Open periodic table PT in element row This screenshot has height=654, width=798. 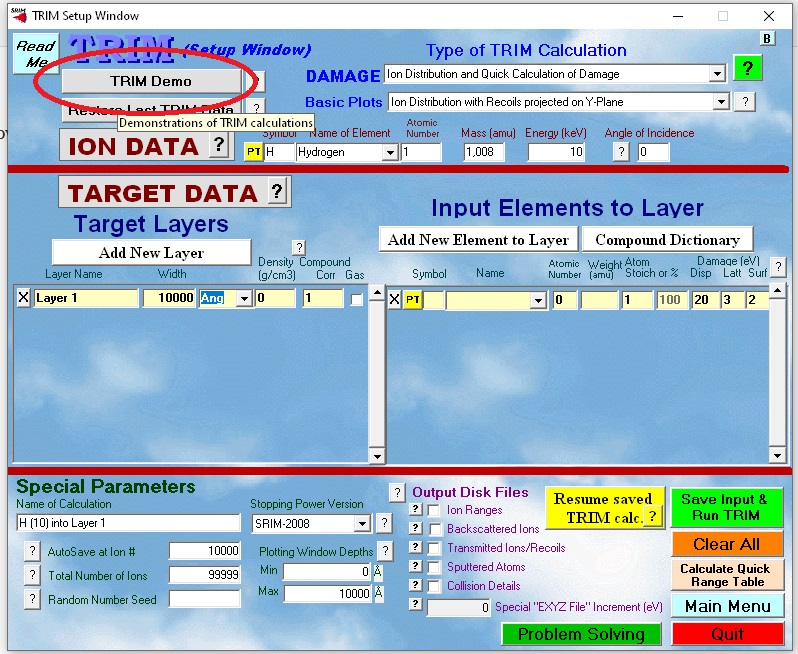[x=413, y=300]
